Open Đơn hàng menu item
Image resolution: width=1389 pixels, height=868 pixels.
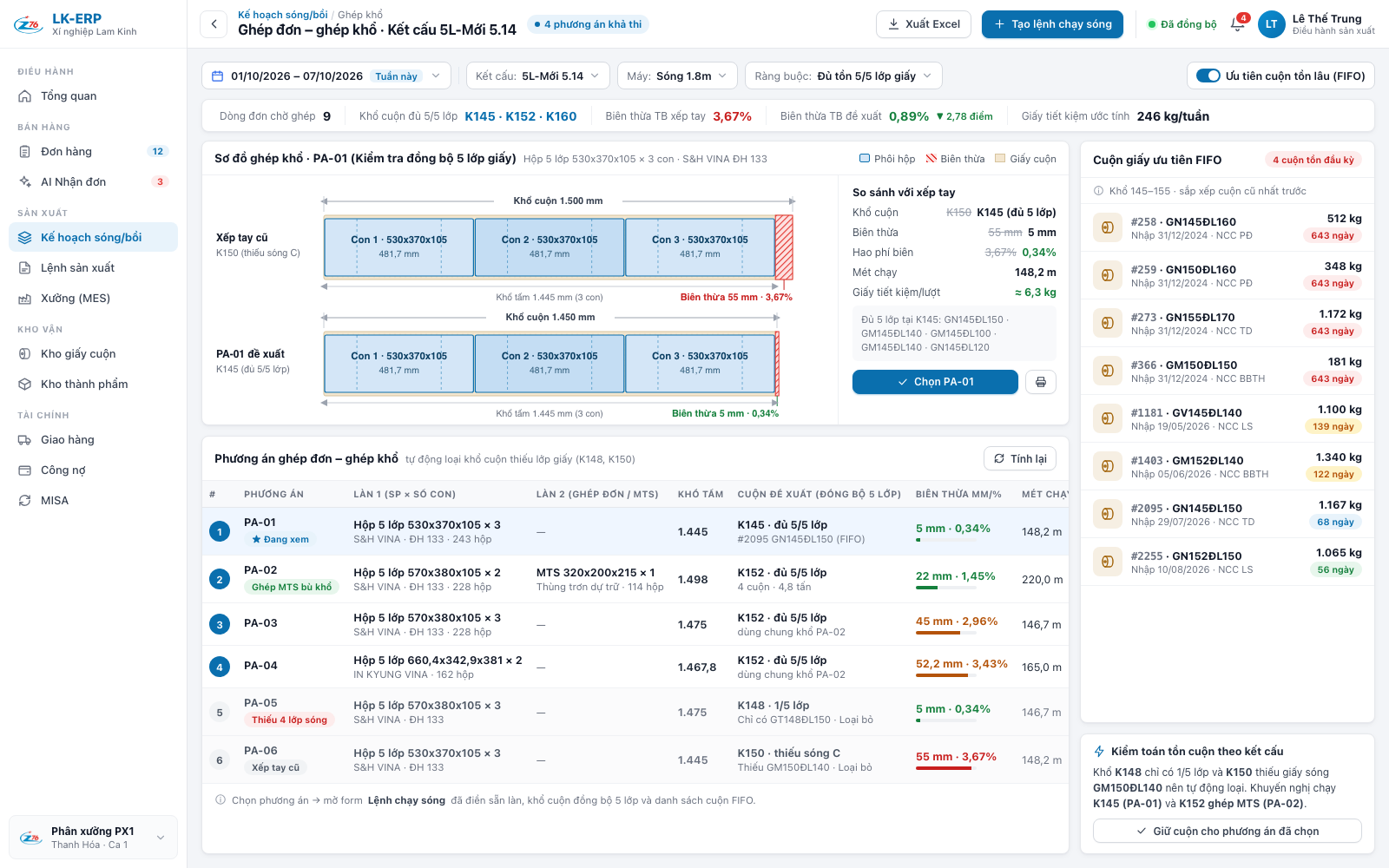click(93, 151)
